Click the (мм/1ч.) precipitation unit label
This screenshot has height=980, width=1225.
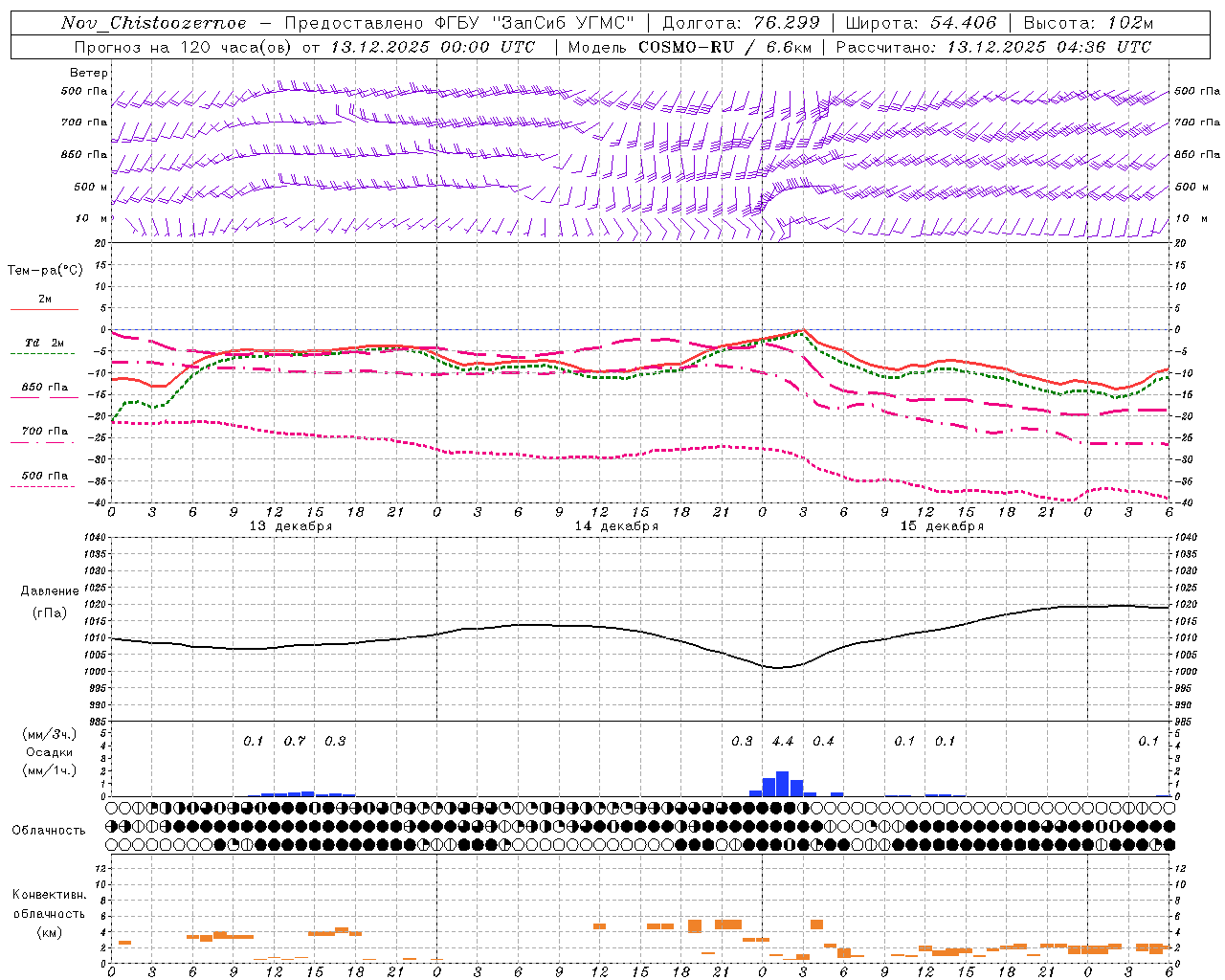tap(50, 770)
